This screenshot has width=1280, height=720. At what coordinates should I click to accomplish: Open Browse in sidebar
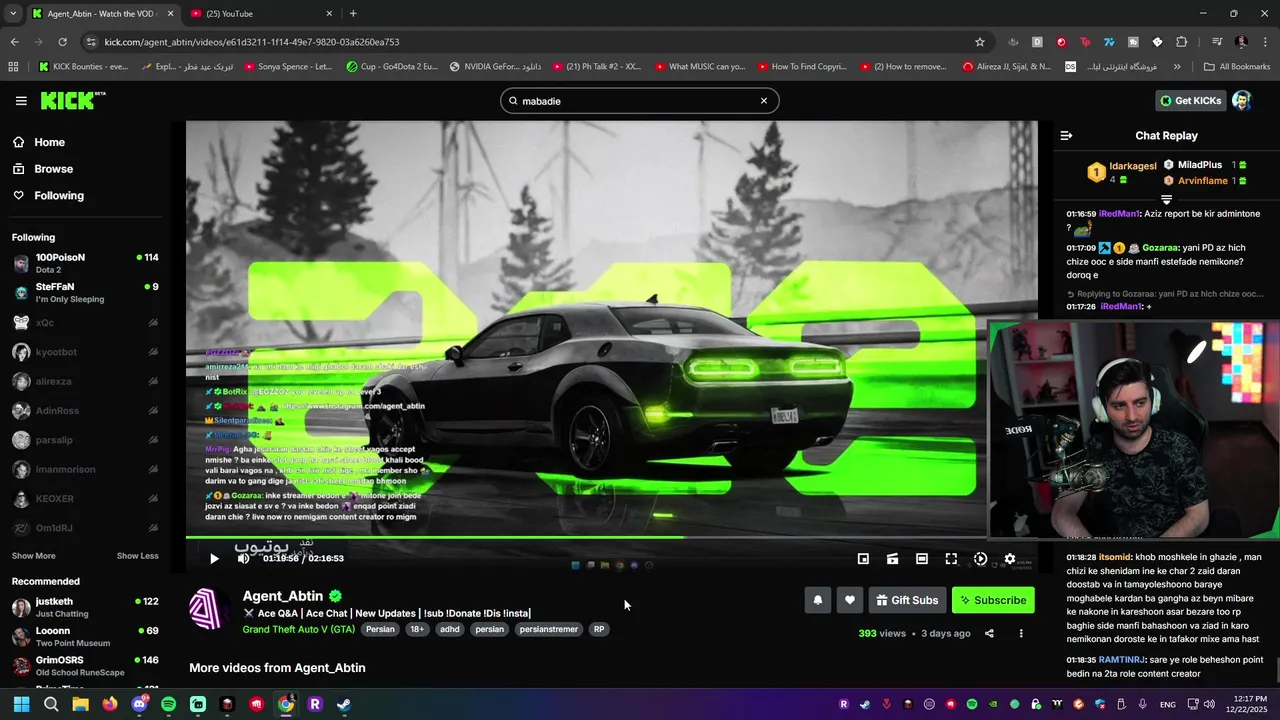(53, 169)
